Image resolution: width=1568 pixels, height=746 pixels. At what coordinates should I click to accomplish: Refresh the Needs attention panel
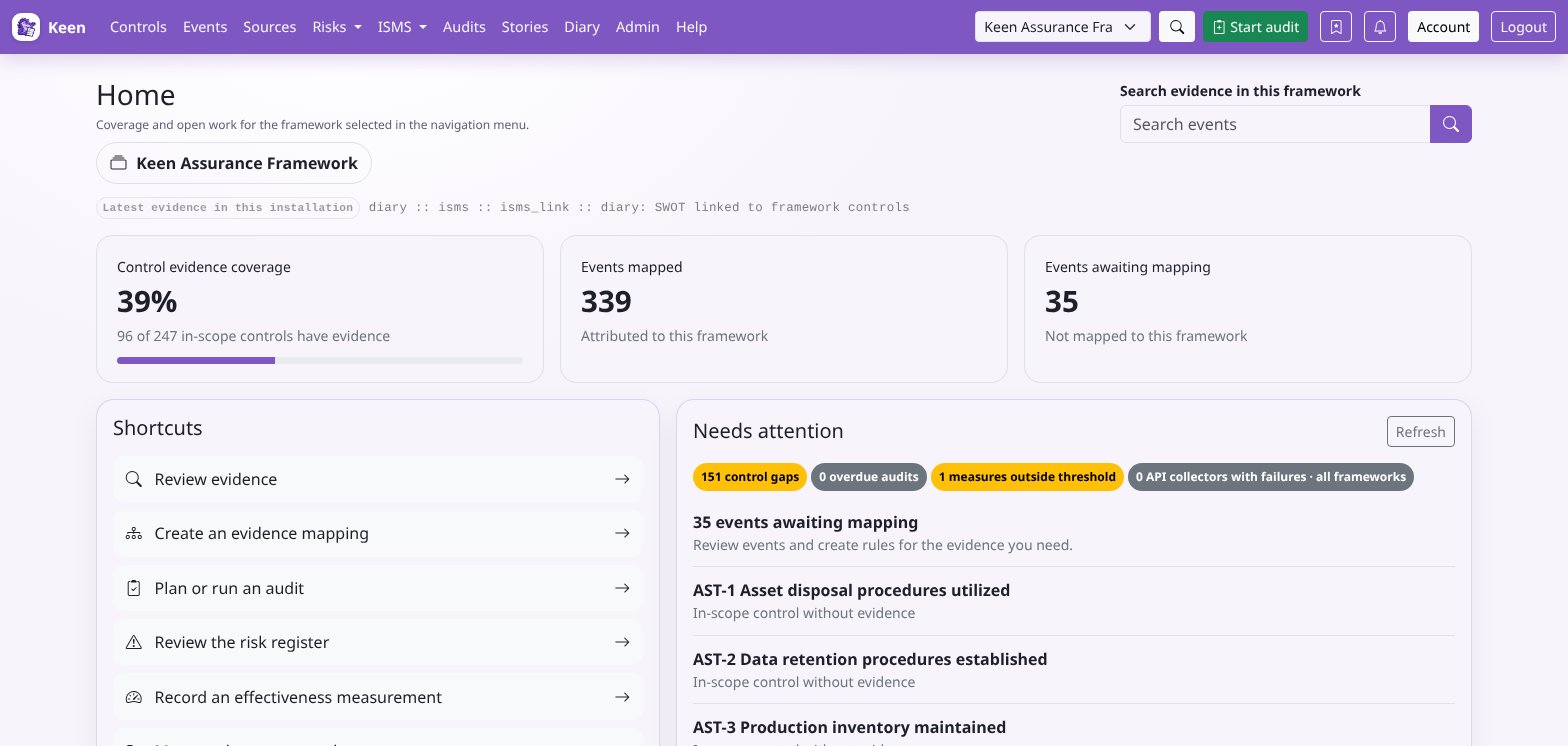tap(1420, 432)
